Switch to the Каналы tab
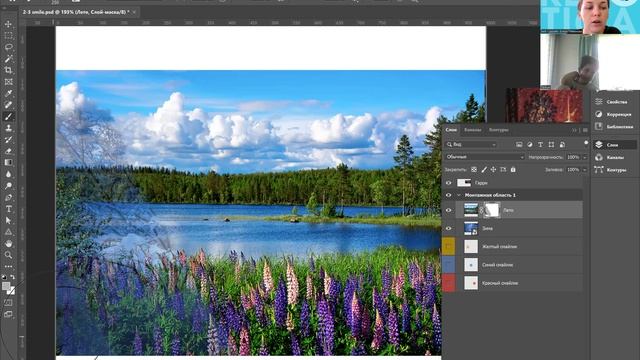The height and width of the screenshot is (360, 640). click(x=473, y=130)
